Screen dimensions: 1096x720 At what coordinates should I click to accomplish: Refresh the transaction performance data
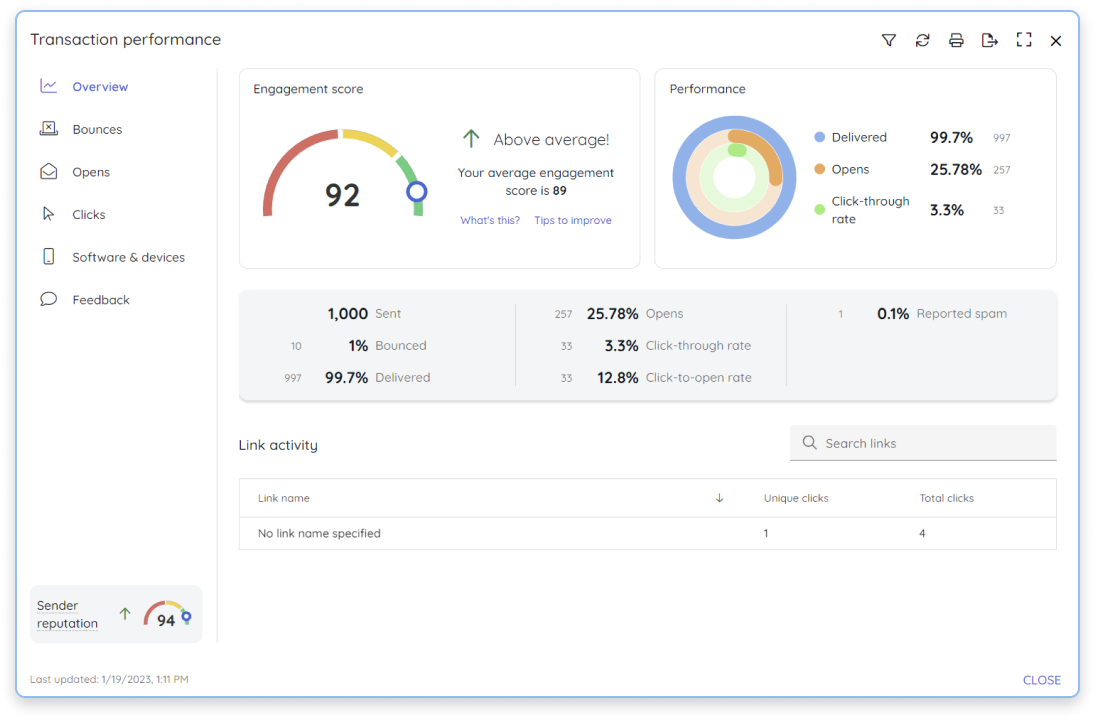tap(922, 41)
